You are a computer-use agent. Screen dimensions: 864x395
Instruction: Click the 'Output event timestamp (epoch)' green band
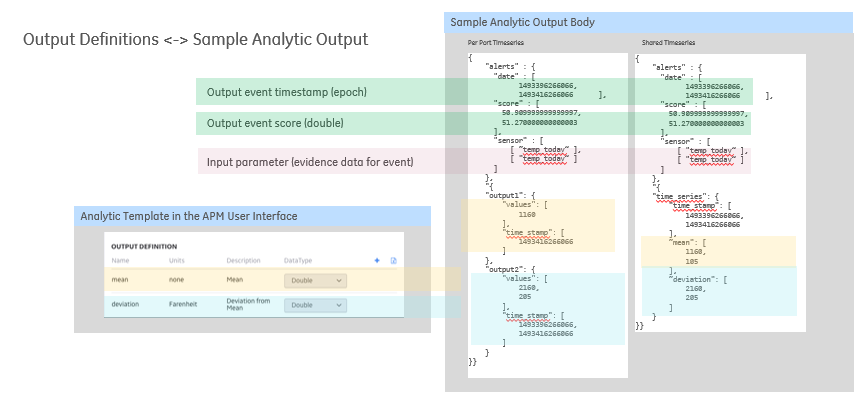click(474, 92)
